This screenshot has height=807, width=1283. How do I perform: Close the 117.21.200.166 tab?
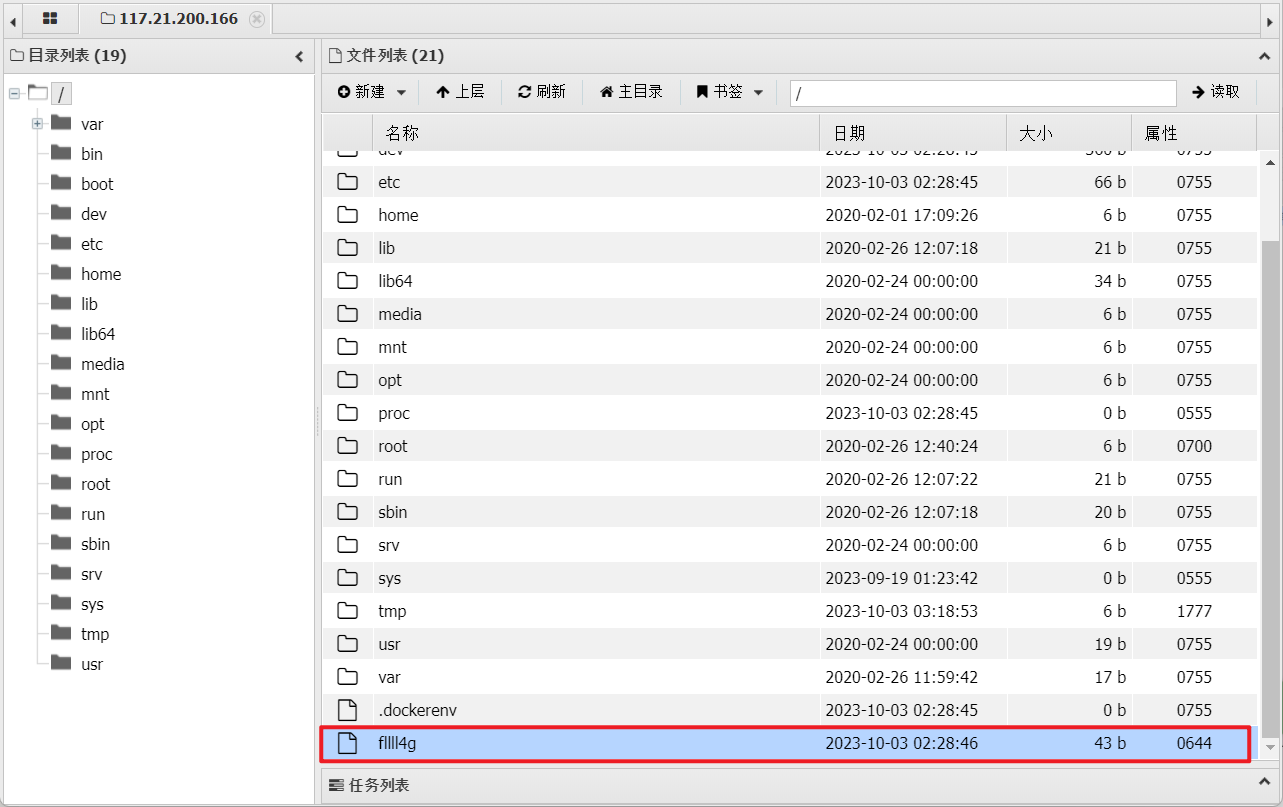(257, 19)
